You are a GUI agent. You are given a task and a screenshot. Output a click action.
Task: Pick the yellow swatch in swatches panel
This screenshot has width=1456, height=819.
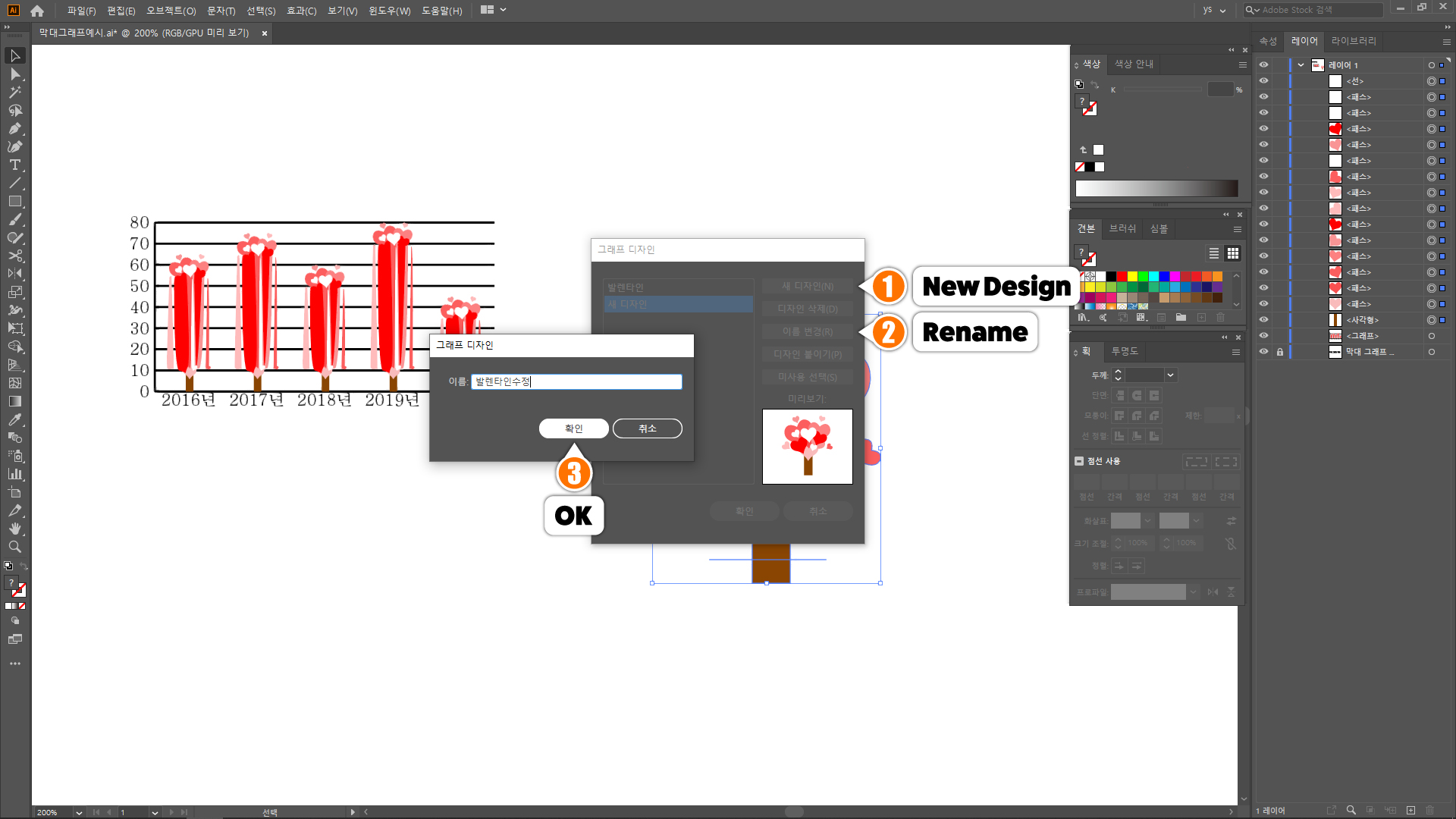point(1132,277)
